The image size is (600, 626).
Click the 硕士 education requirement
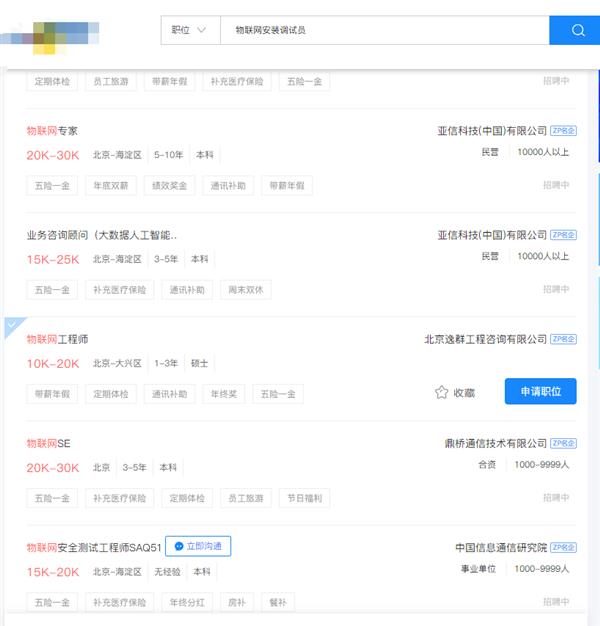[199, 363]
